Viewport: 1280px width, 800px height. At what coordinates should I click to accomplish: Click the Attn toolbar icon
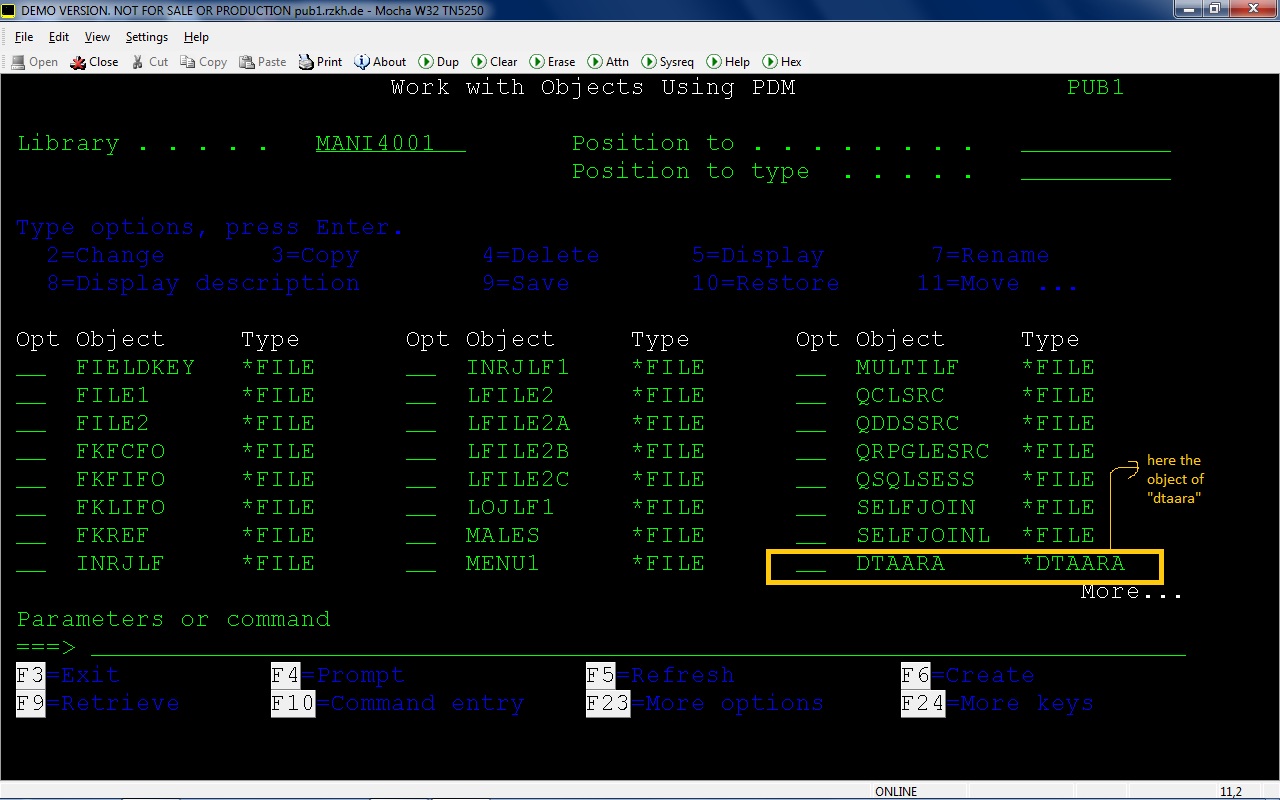pyautogui.click(x=607, y=61)
